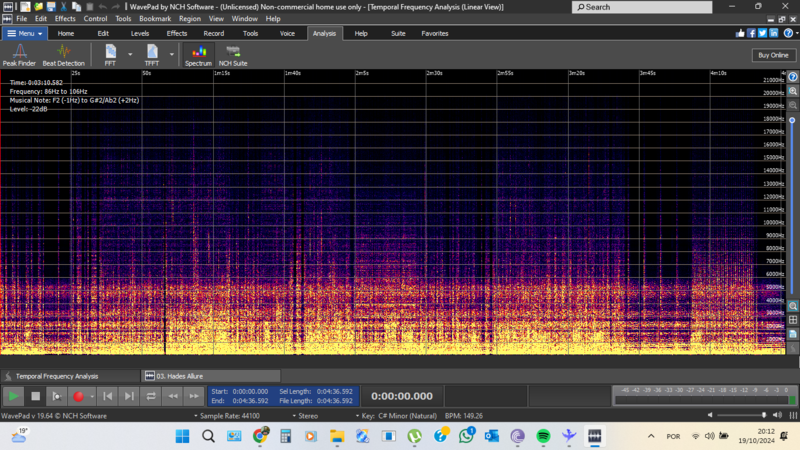Screen dimensions: 800x450
Task: Start playback with the green Play button
Action: (x=14, y=396)
